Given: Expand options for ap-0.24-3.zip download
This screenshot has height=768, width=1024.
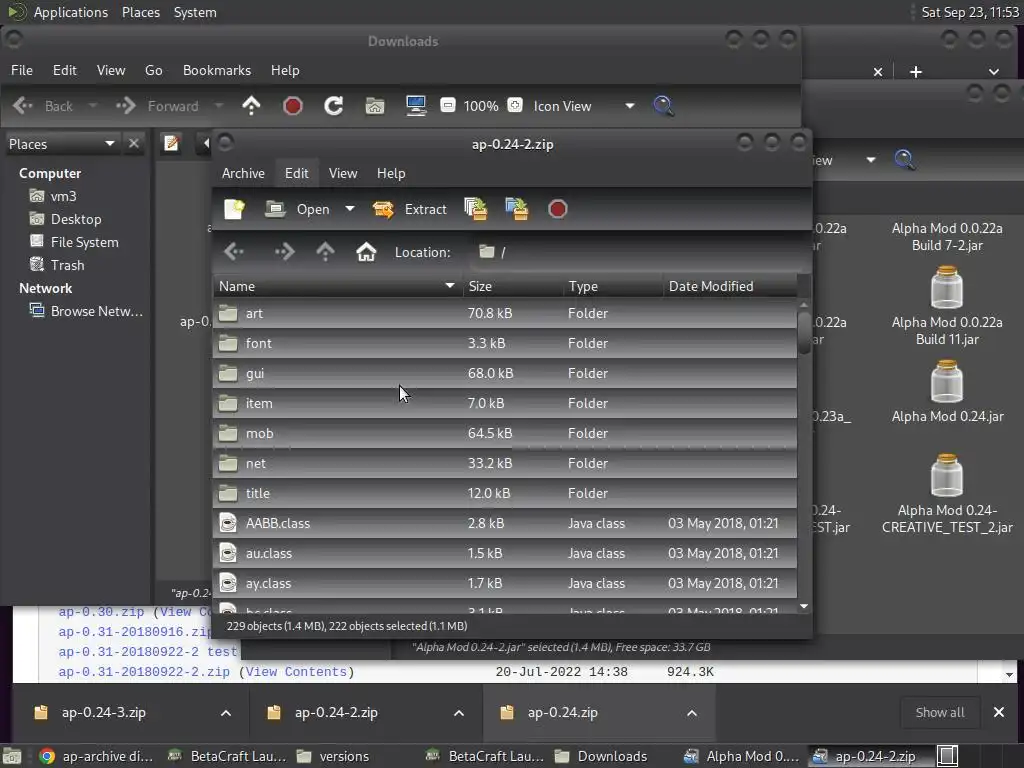Looking at the screenshot, I should tap(226, 713).
